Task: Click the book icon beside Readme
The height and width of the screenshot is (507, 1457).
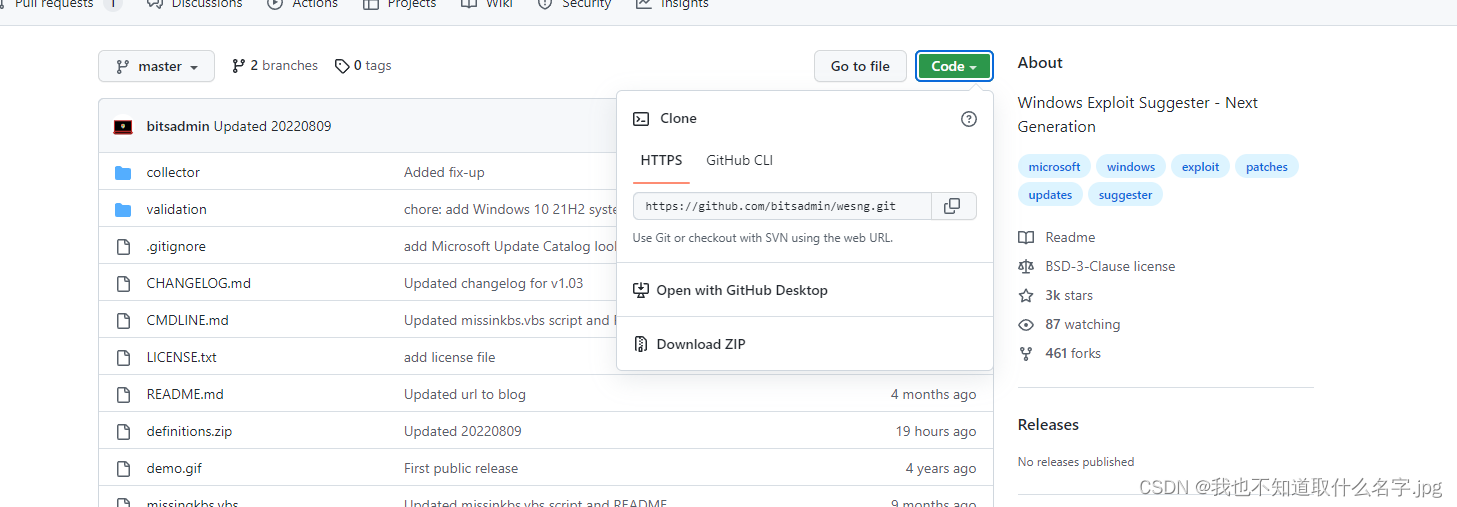Action: (x=1026, y=237)
